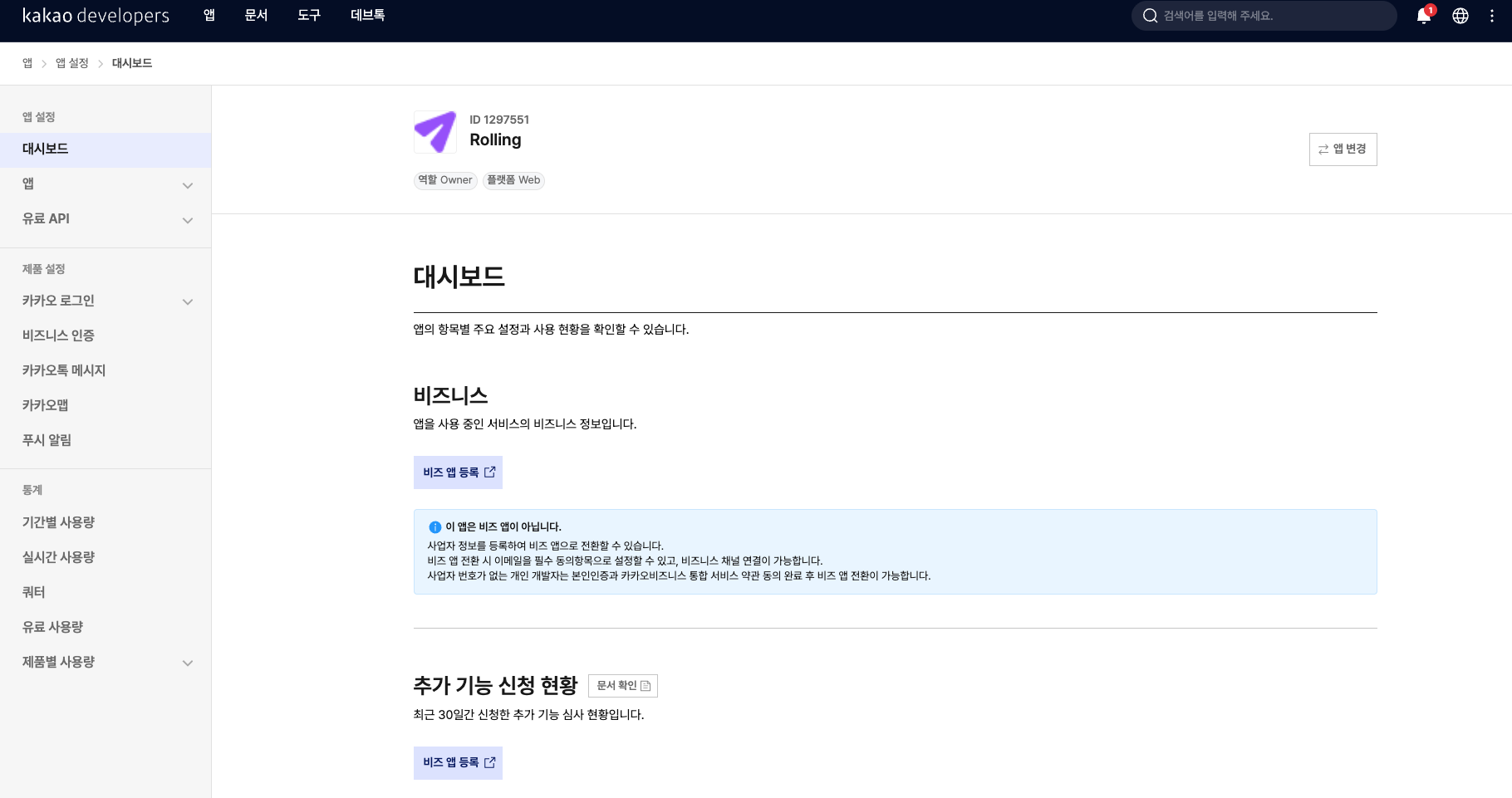Click the 문서 확인 button
The image size is (1512, 798).
[622, 685]
